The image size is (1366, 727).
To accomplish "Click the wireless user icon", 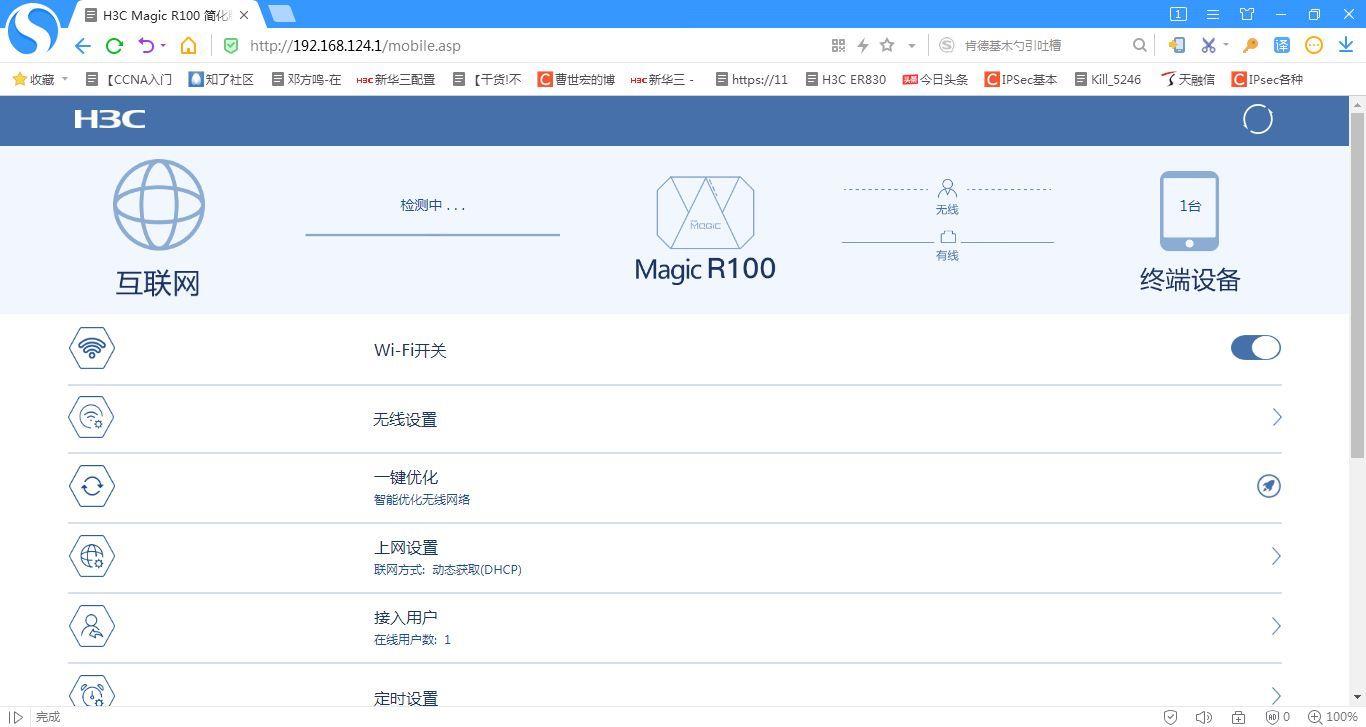I will [947, 188].
